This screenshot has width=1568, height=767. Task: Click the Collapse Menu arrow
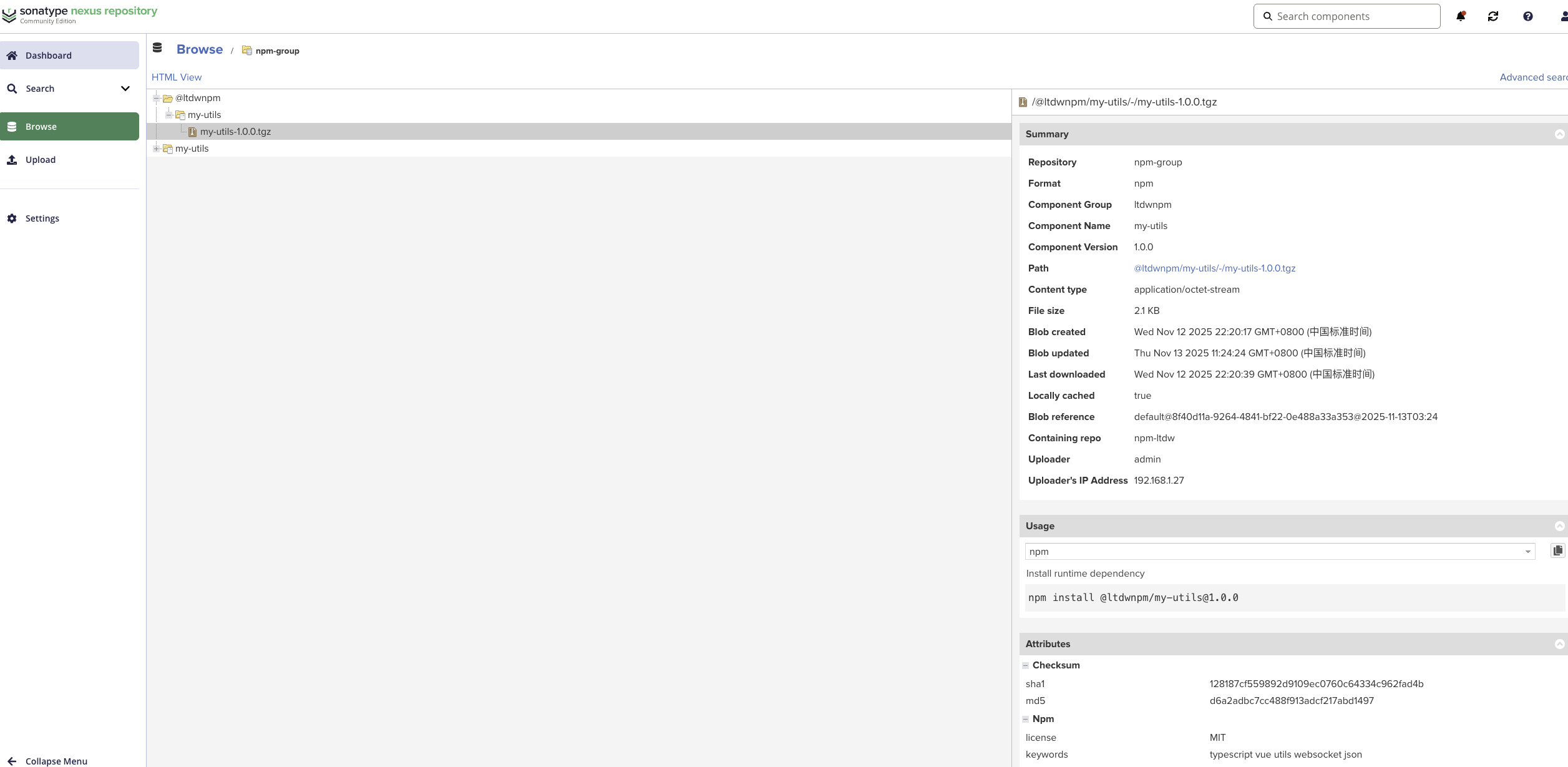click(12, 761)
